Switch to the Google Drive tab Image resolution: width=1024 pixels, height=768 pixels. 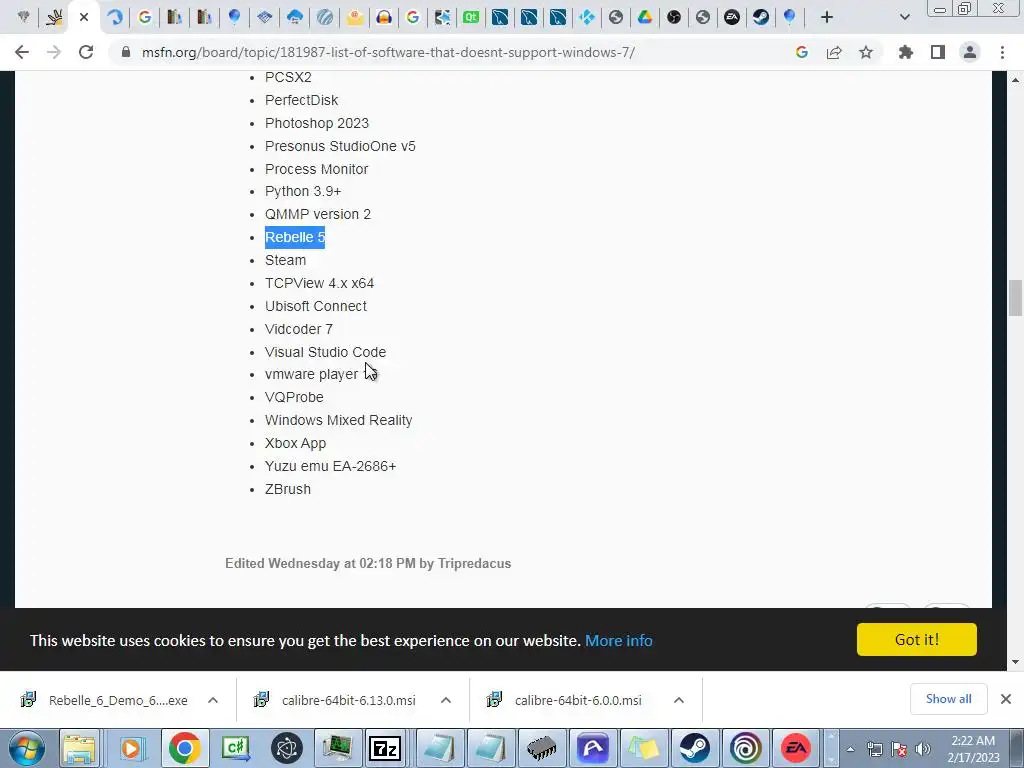[645, 17]
